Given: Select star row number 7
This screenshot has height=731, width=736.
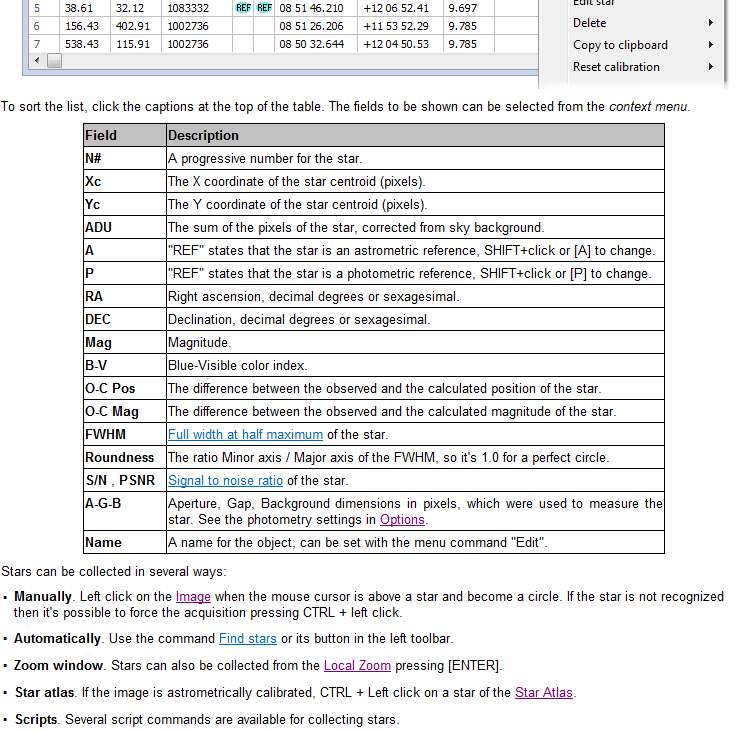Looking at the screenshot, I should coord(37,44).
